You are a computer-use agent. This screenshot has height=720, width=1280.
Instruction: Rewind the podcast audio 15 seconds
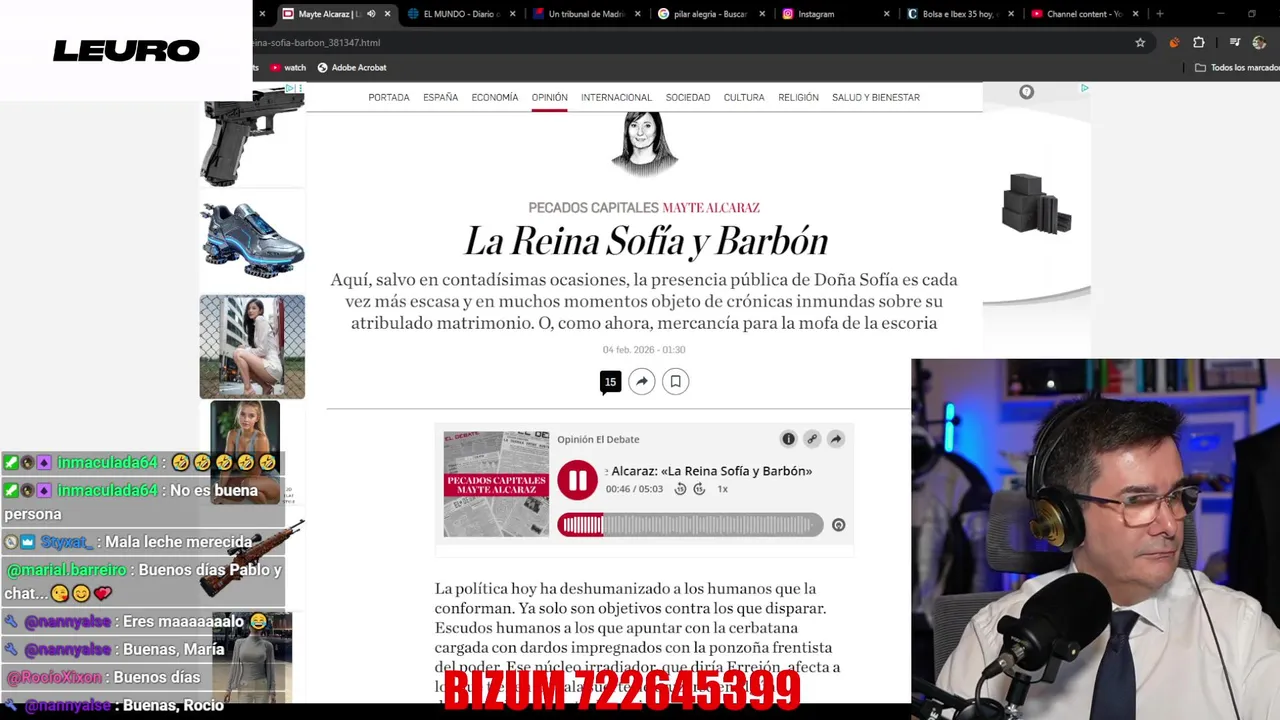pyautogui.click(x=680, y=489)
